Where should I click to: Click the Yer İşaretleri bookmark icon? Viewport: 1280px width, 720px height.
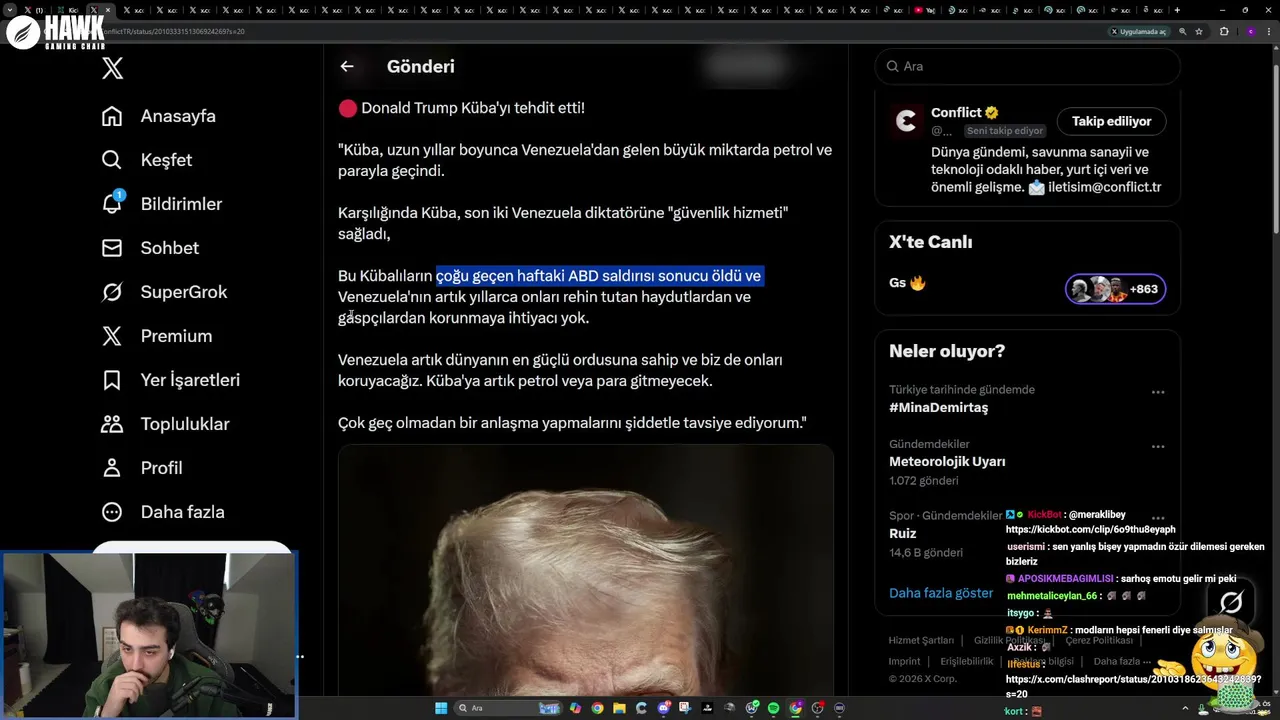click(x=112, y=380)
